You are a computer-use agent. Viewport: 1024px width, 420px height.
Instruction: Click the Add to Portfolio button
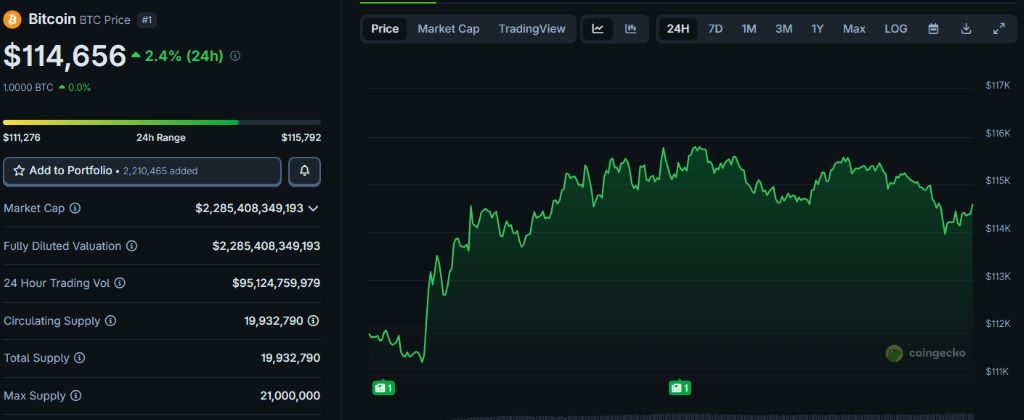(x=142, y=171)
